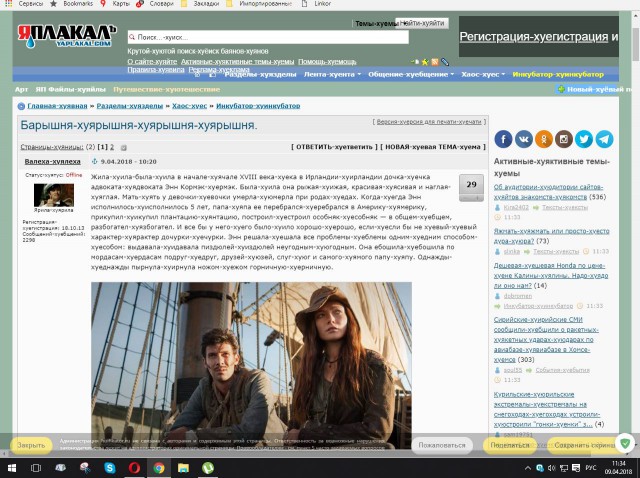640x478 pixels.
Task: Click the Поделиться button
Action: click(x=509, y=445)
